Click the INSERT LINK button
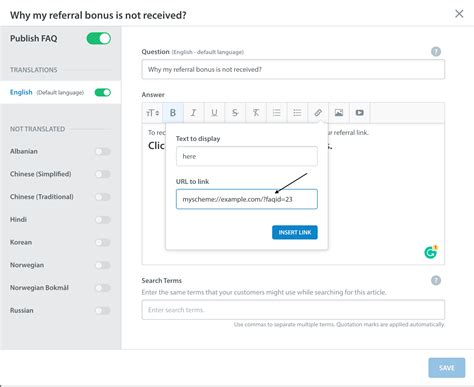Screen dimensions: 474x387 click(x=295, y=232)
